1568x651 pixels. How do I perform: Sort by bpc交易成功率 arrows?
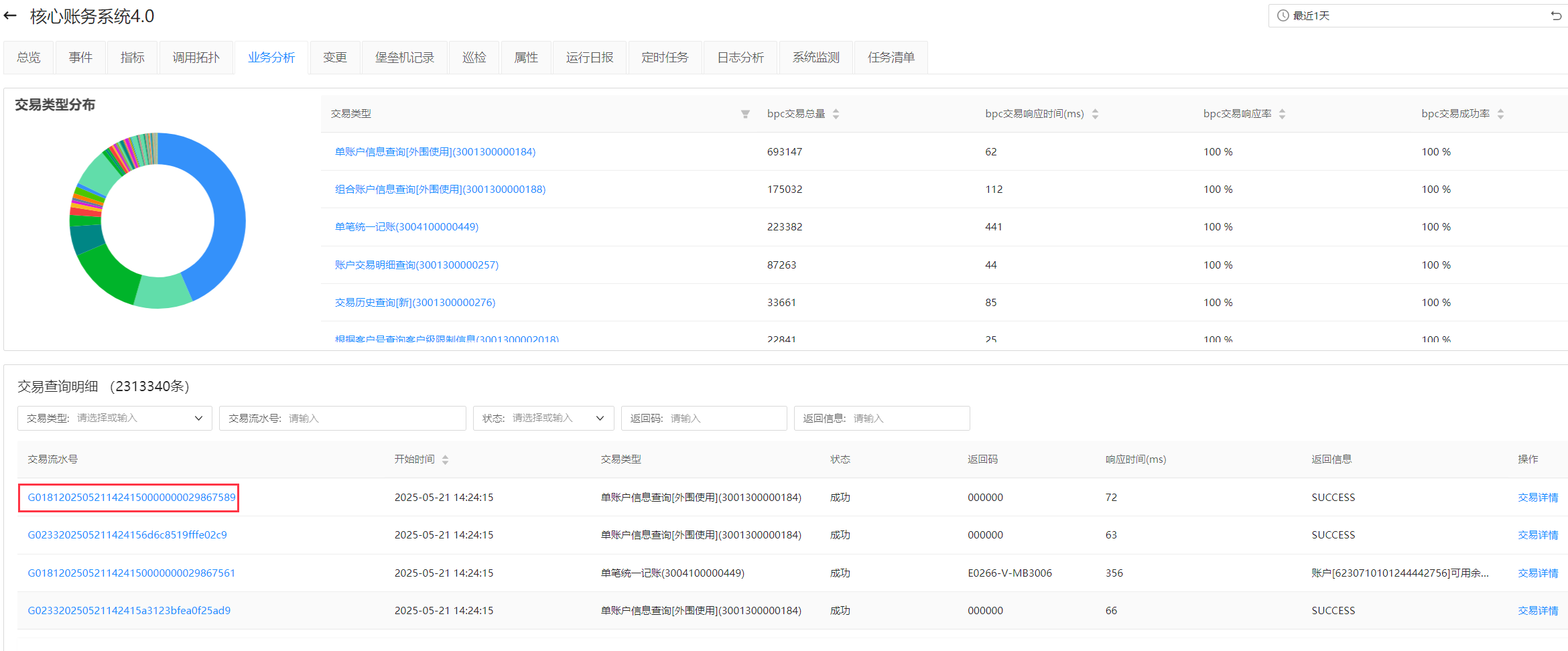pos(1500,114)
